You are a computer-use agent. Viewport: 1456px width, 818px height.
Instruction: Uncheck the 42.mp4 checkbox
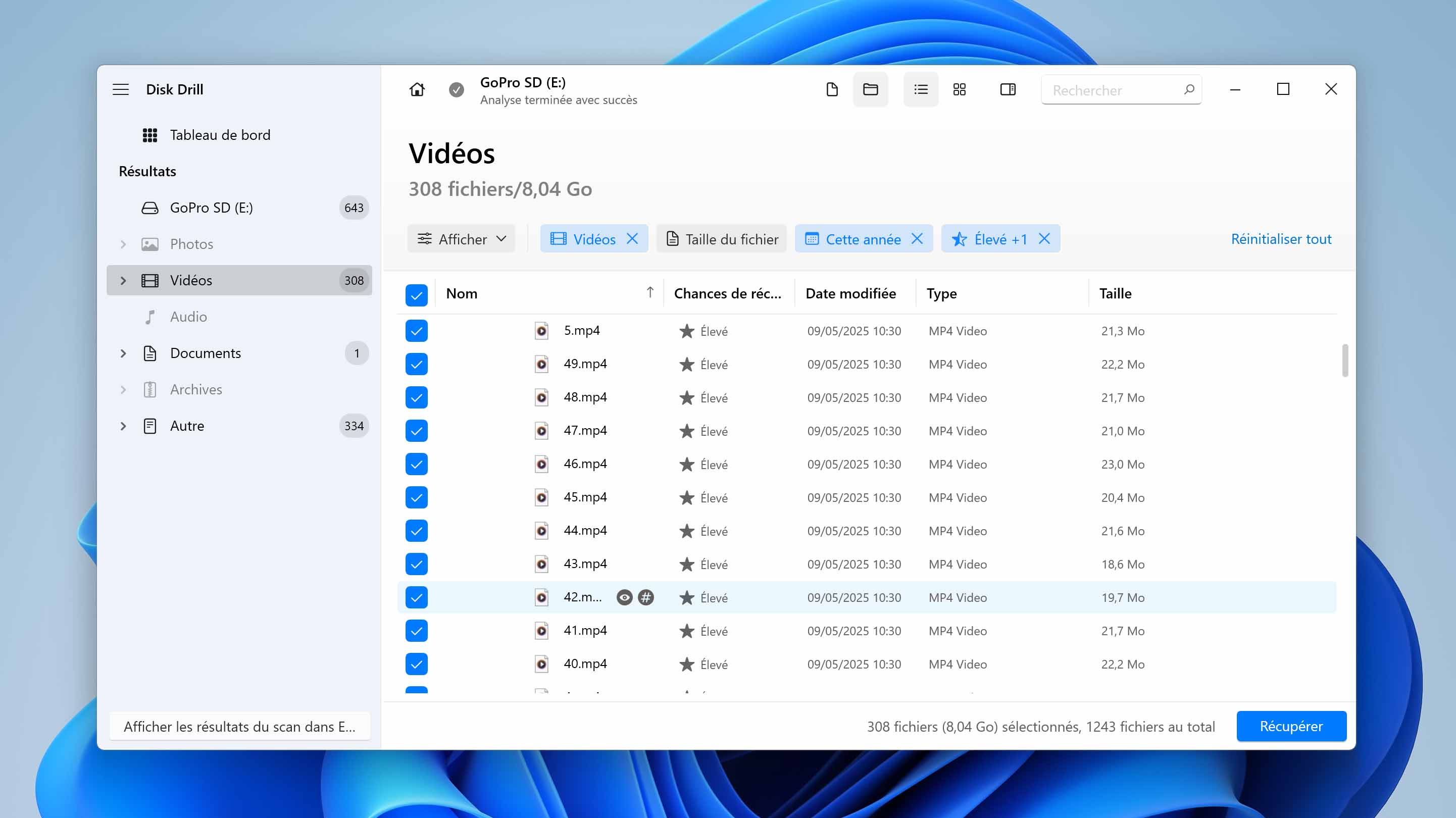pyautogui.click(x=417, y=597)
